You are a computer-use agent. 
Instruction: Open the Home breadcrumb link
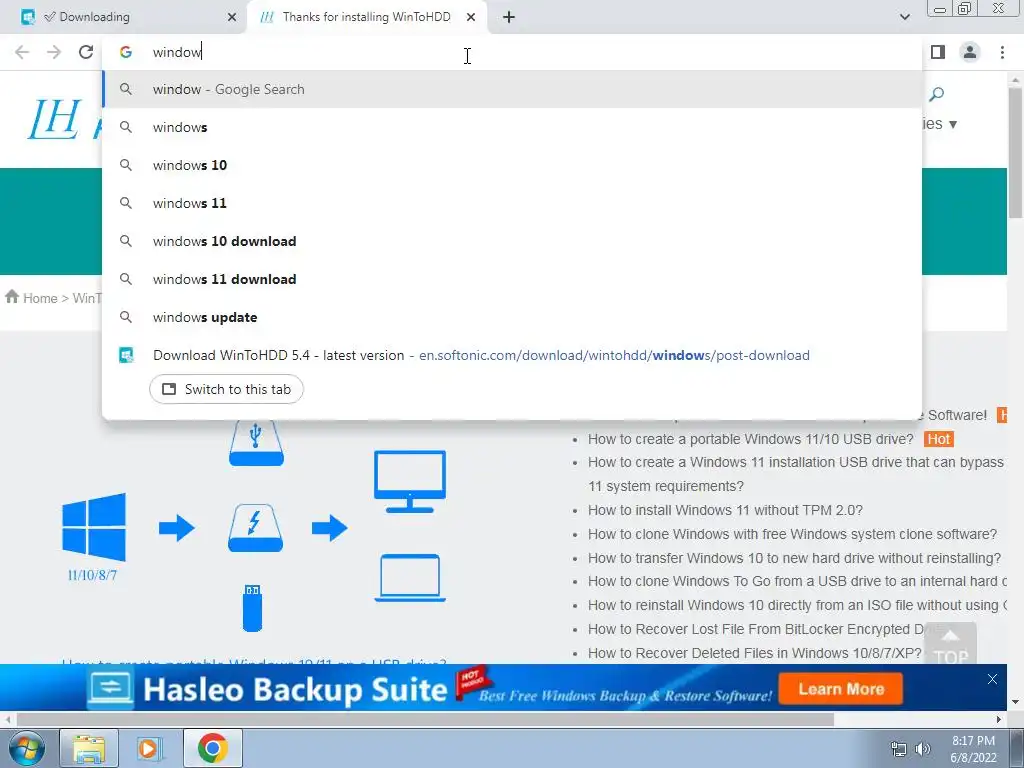point(40,298)
